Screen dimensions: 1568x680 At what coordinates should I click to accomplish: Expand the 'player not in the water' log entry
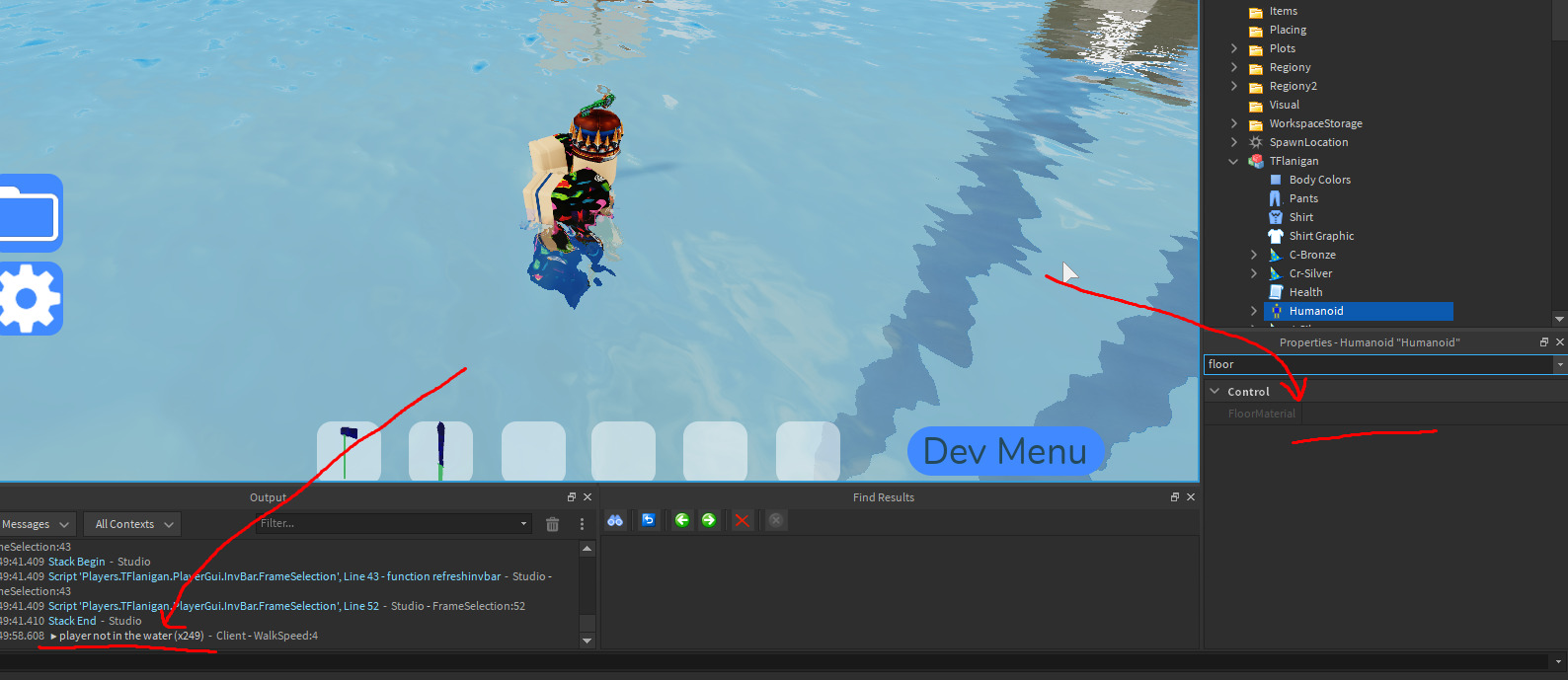[53, 637]
